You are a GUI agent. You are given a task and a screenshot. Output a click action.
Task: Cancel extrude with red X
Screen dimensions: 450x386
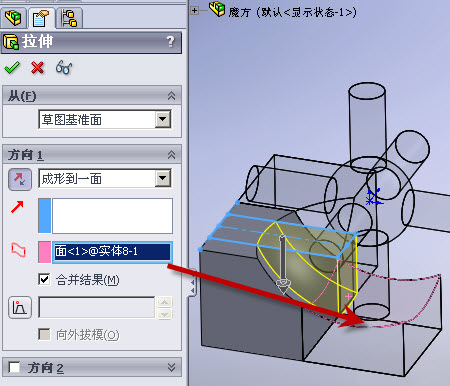[37, 68]
